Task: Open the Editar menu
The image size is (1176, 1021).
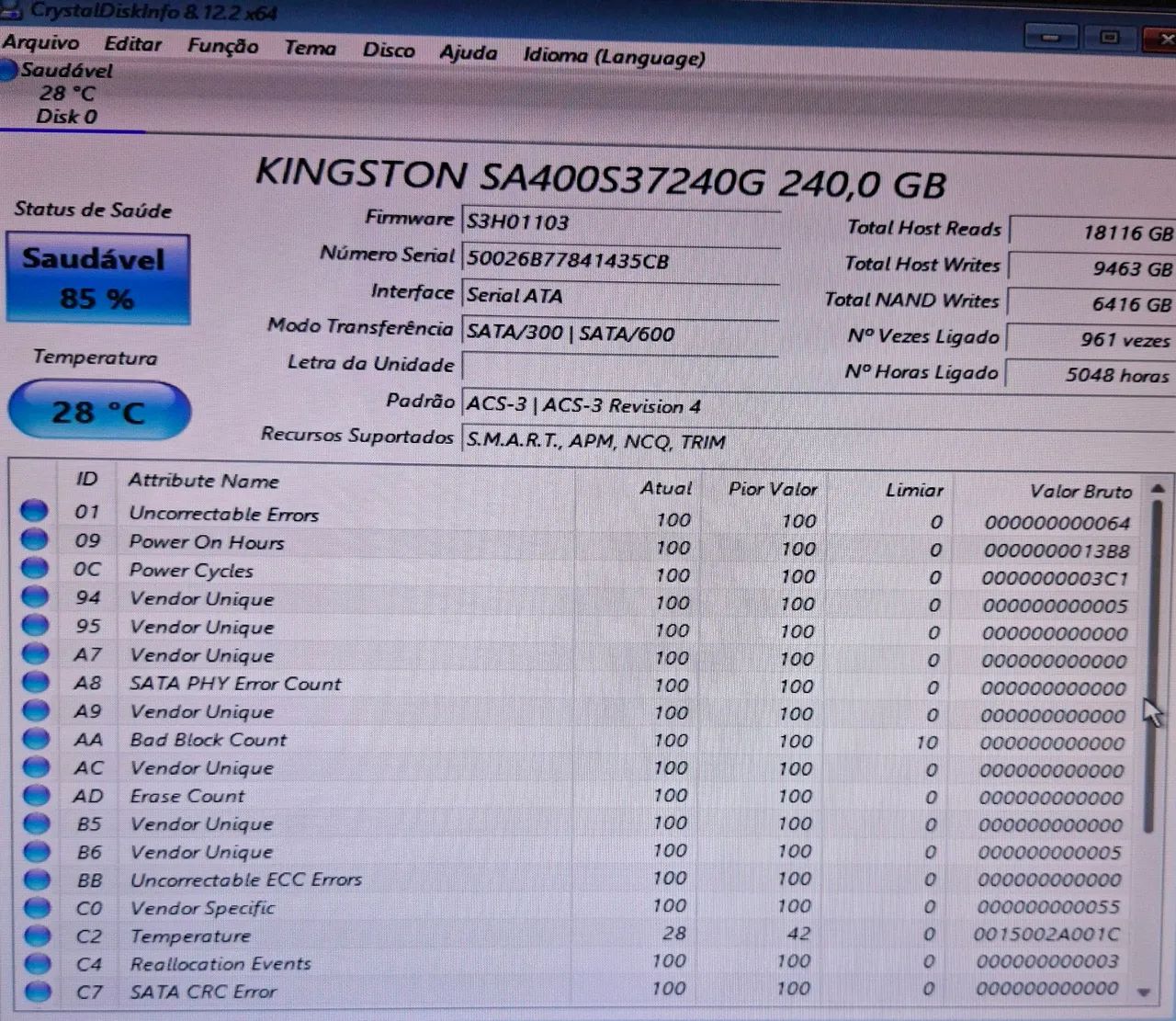Action: 132,43
